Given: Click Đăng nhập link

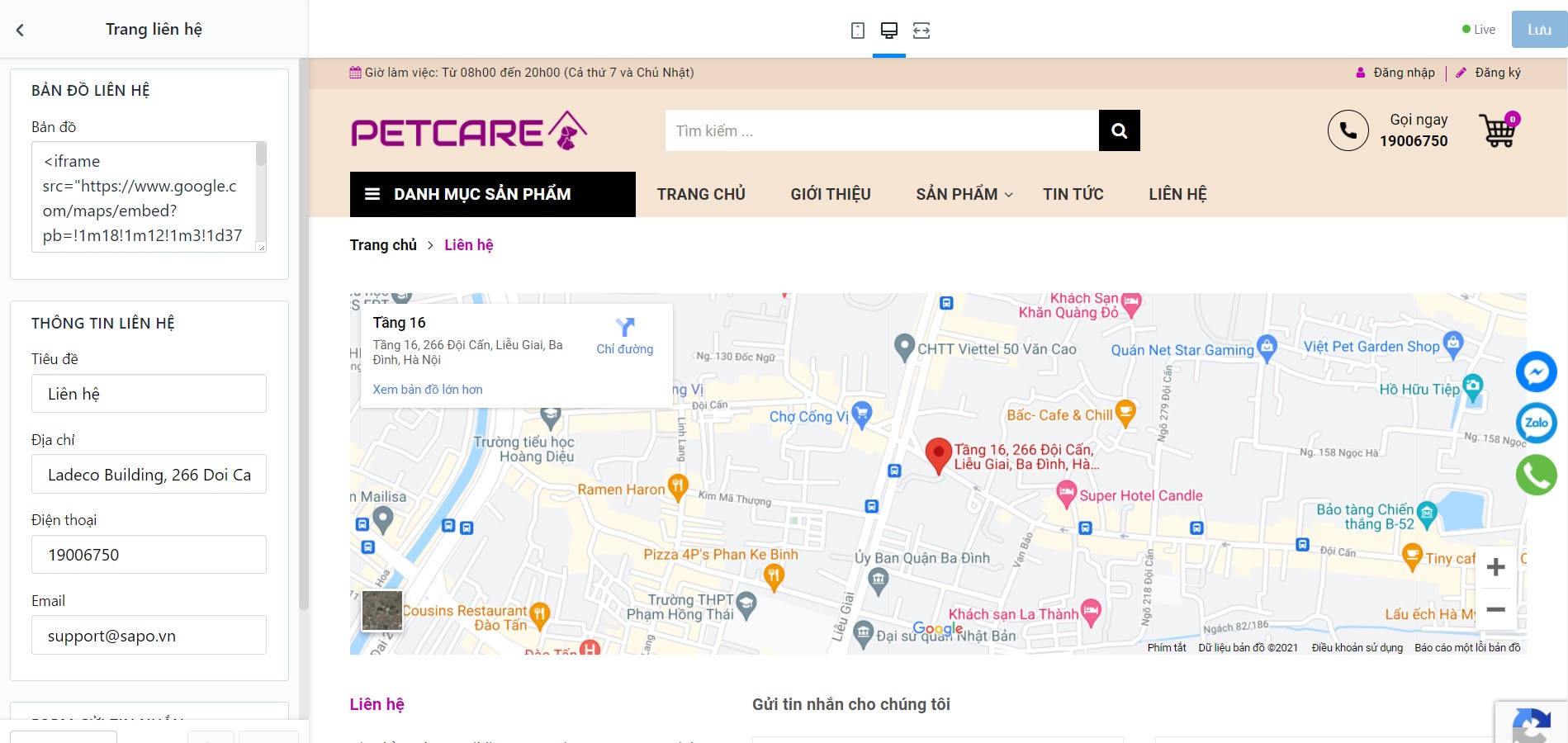Looking at the screenshot, I should click(x=1404, y=73).
